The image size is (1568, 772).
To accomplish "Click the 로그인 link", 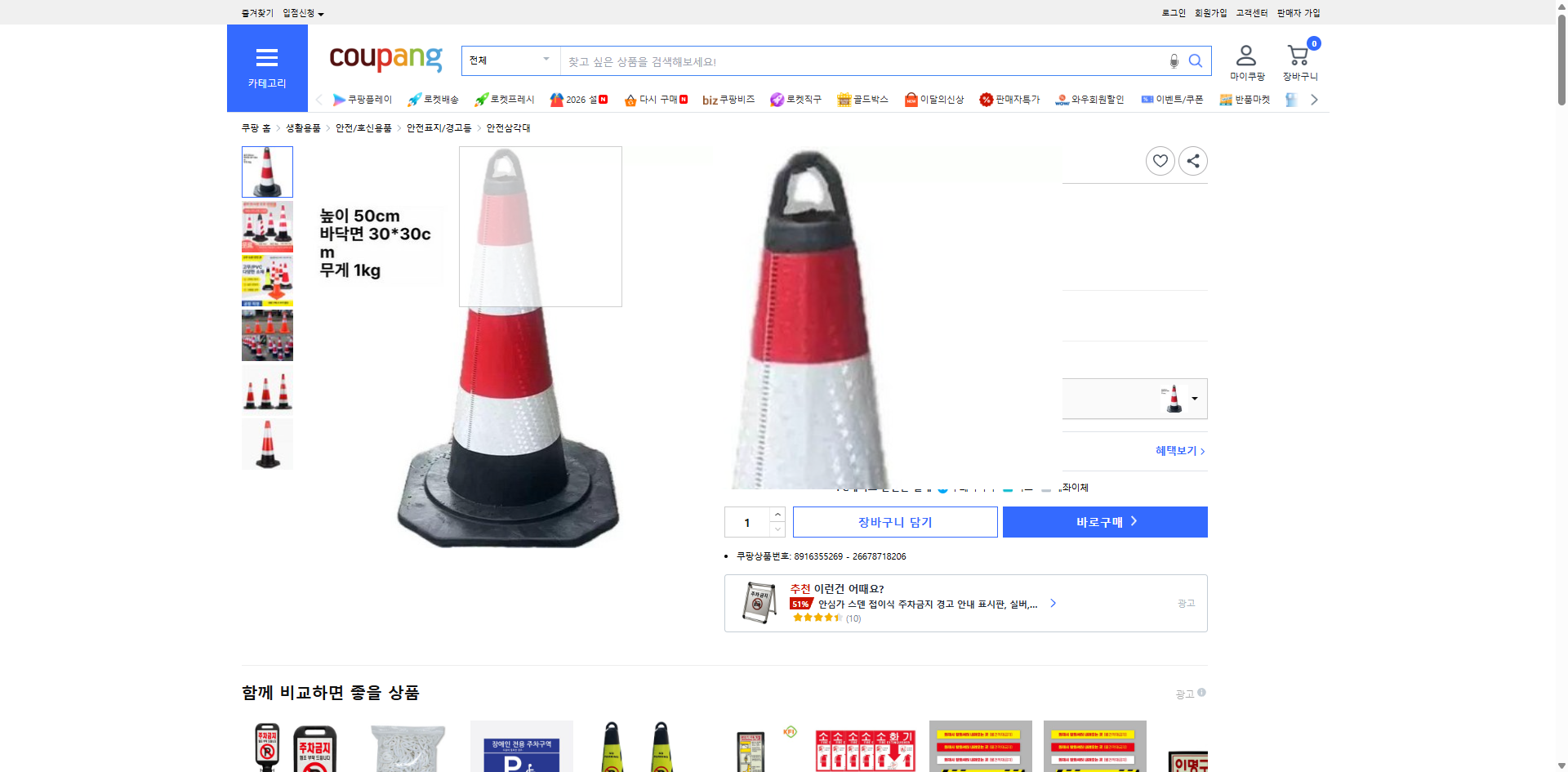I will click(x=1174, y=13).
